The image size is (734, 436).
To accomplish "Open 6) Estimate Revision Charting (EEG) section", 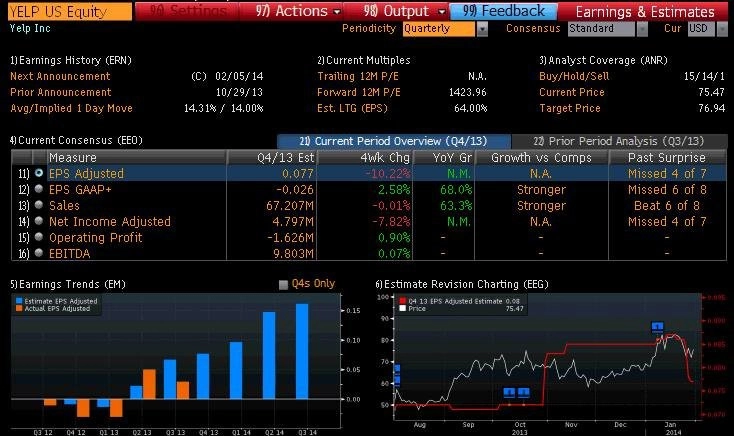I will pyautogui.click(x=462, y=284).
